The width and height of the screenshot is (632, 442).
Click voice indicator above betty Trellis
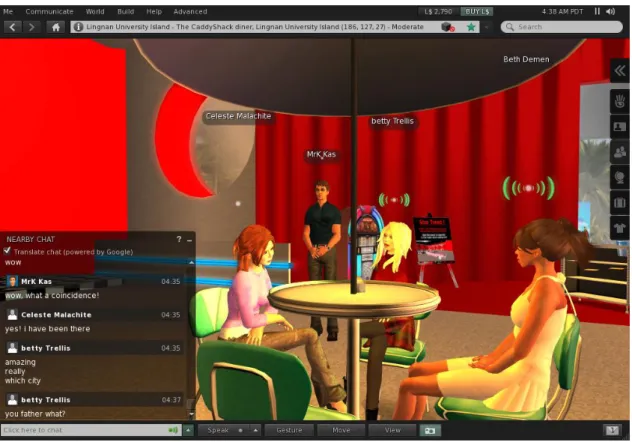(394, 199)
